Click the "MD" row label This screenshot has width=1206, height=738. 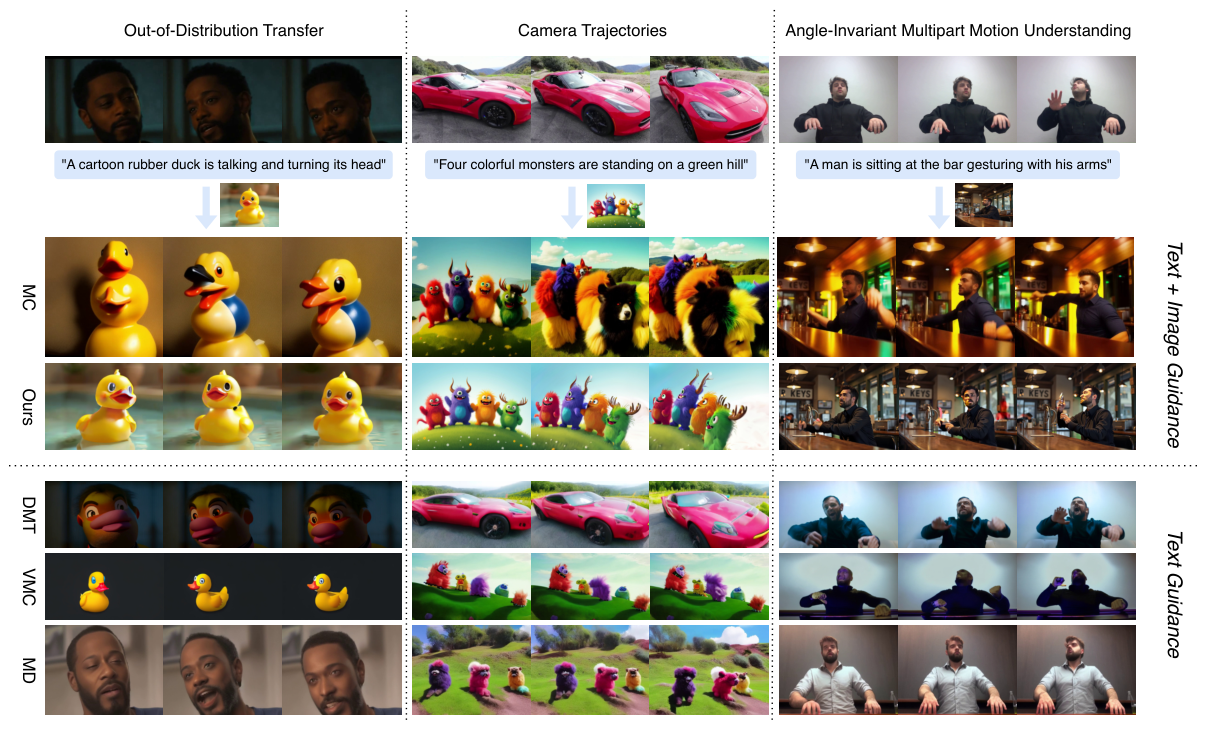coord(27,671)
